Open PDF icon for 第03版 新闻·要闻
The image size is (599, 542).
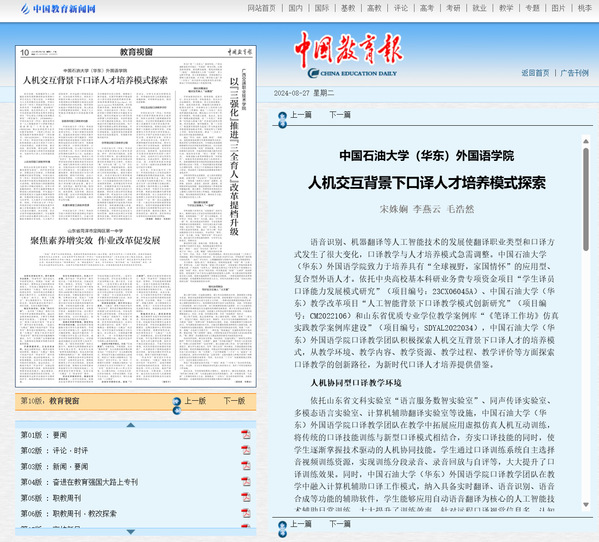pyautogui.click(x=246, y=466)
